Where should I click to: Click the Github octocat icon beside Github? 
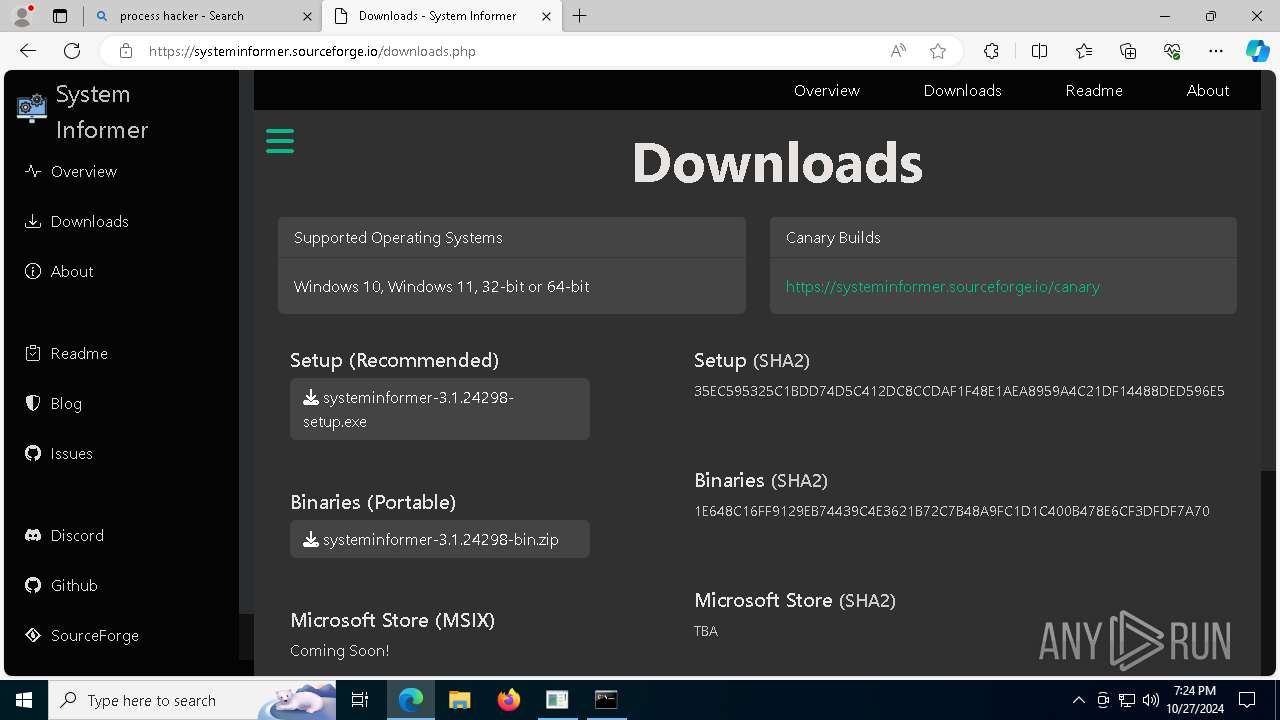point(33,585)
